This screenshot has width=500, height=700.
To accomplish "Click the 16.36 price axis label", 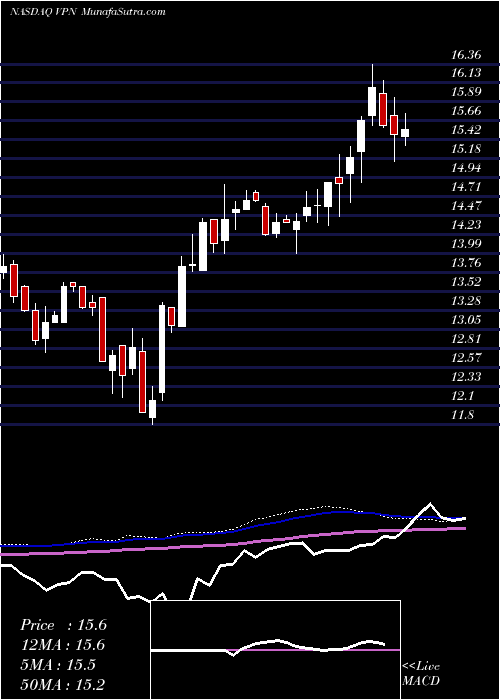I will pos(466,55).
